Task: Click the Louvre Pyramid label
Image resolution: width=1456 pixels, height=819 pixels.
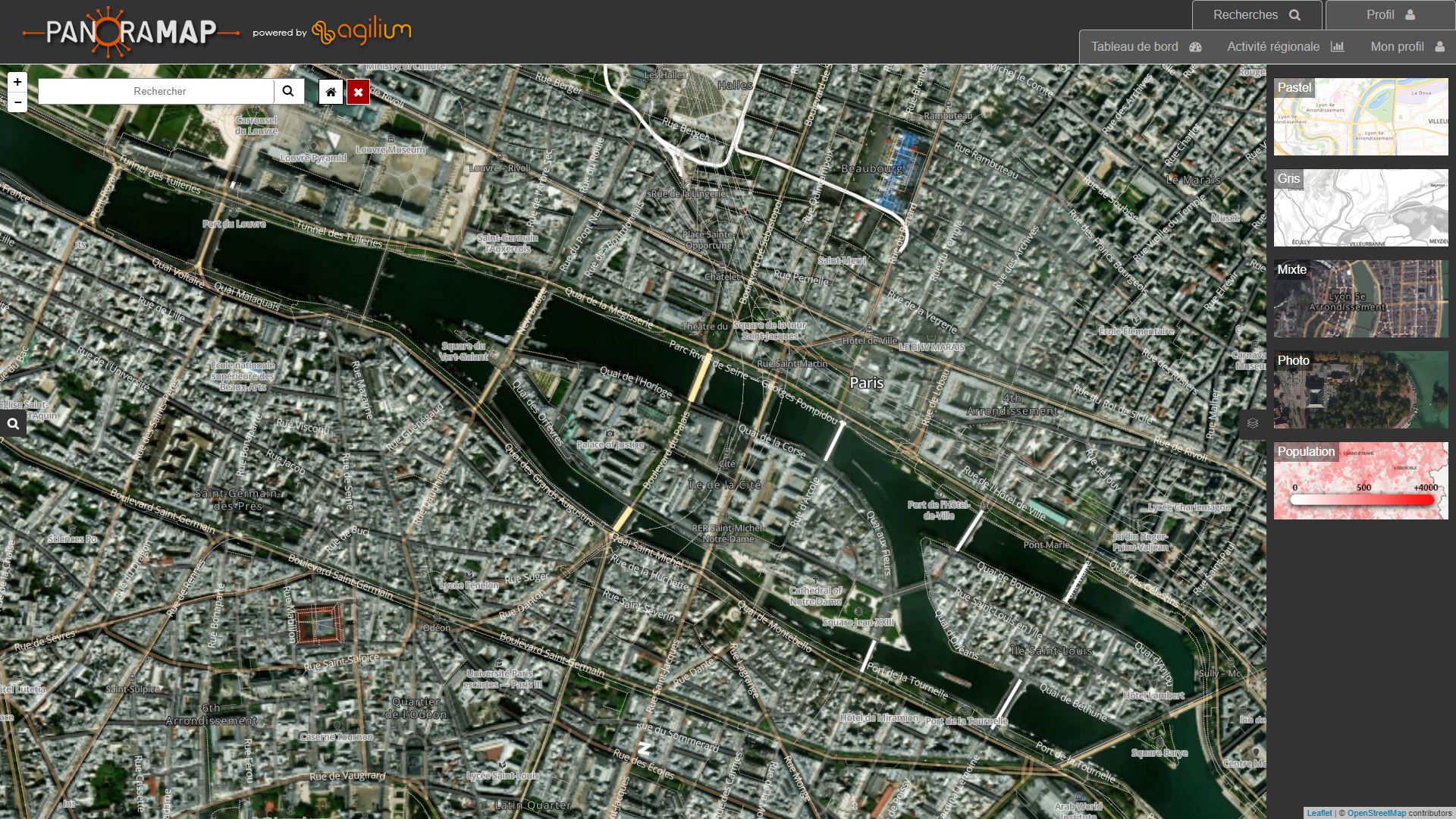Action: tap(313, 158)
